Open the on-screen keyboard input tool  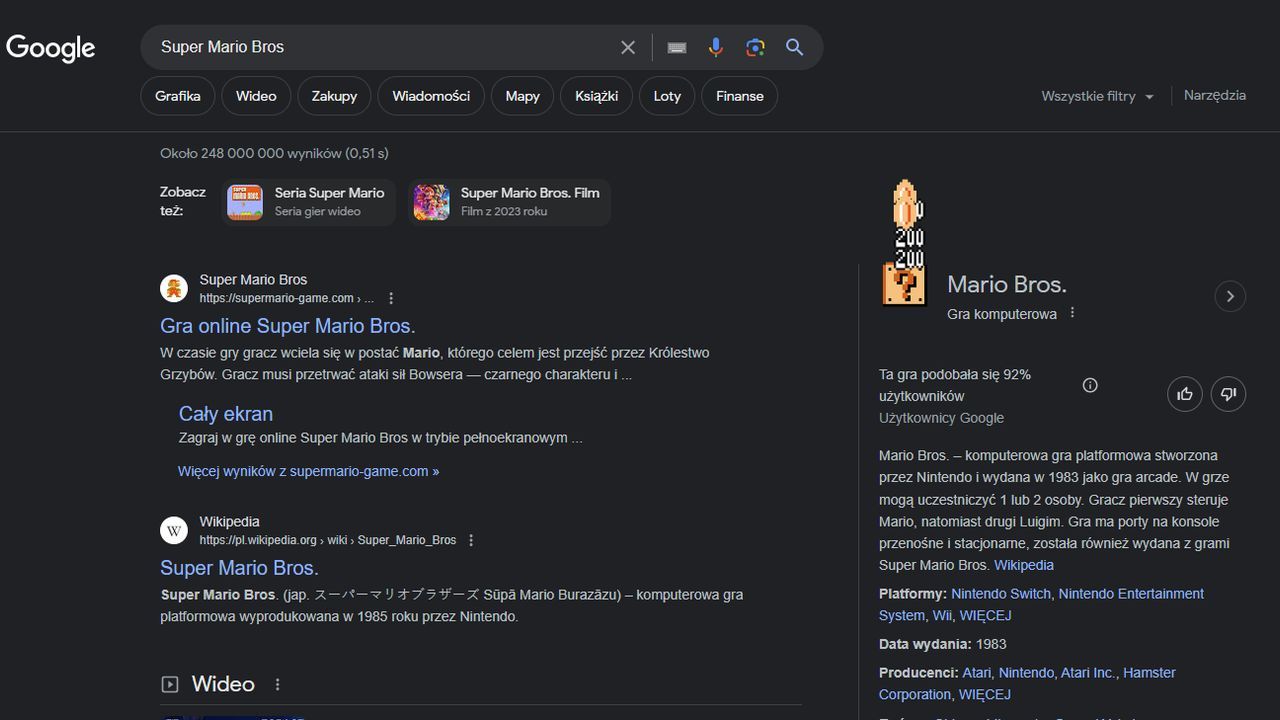click(x=677, y=47)
